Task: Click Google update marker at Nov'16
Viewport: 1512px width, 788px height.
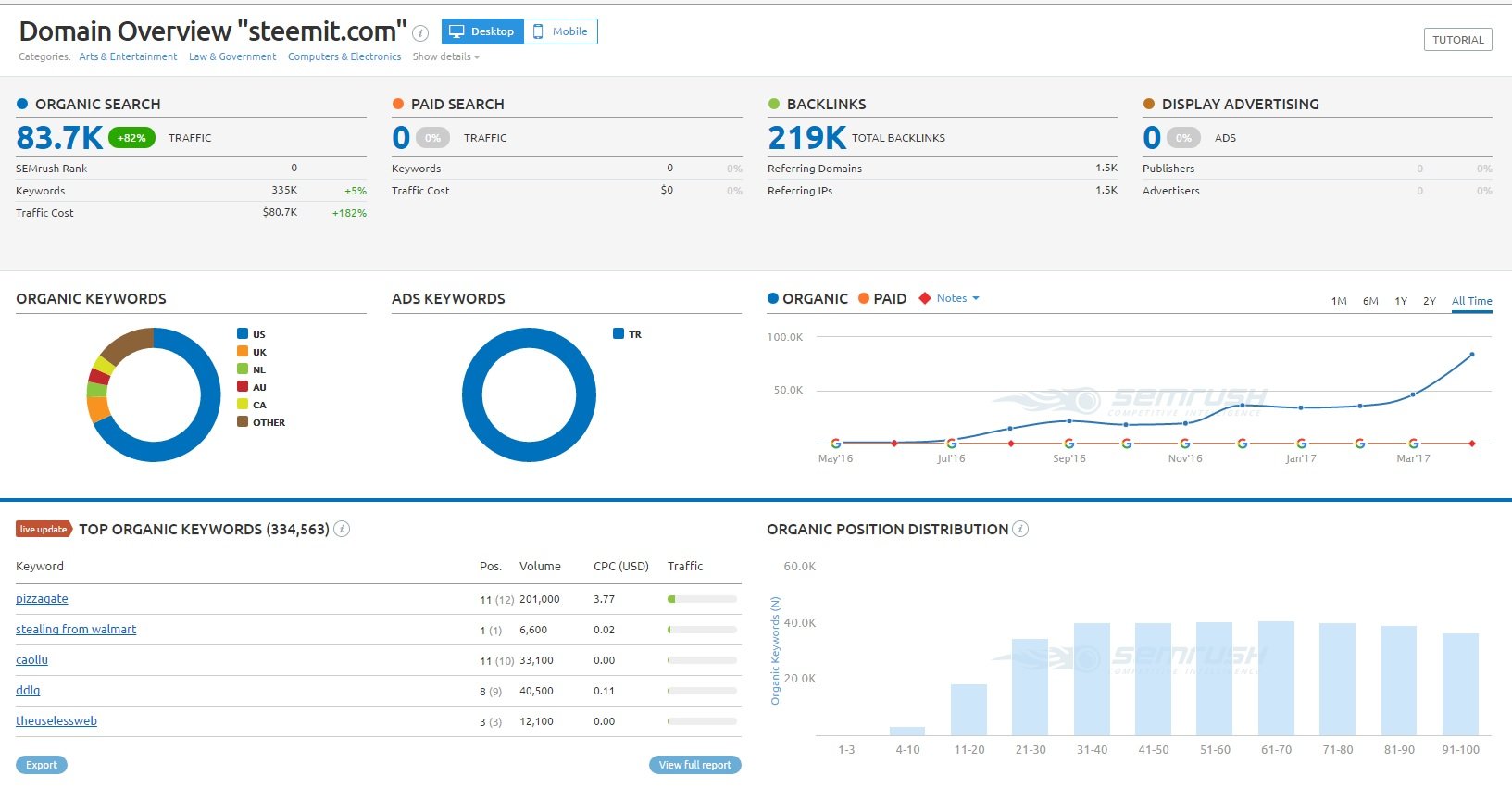Action: (x=1185, y=444)
